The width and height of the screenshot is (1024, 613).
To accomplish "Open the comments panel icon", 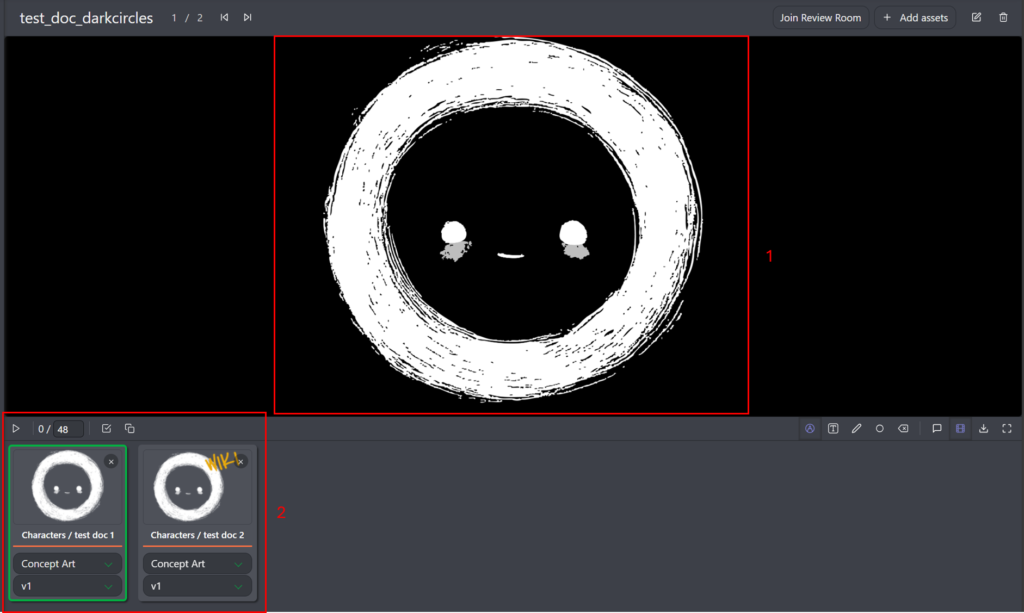I will point(937,428).
